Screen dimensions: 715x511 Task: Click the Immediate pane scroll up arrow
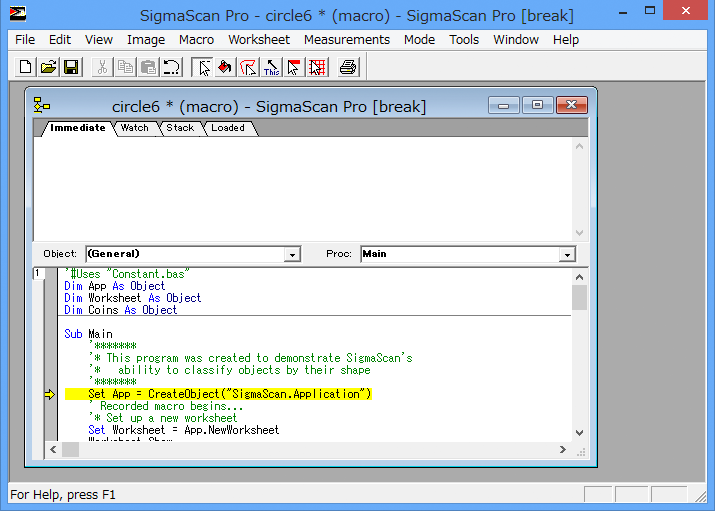pyautogui.click(x=580, y=146)
